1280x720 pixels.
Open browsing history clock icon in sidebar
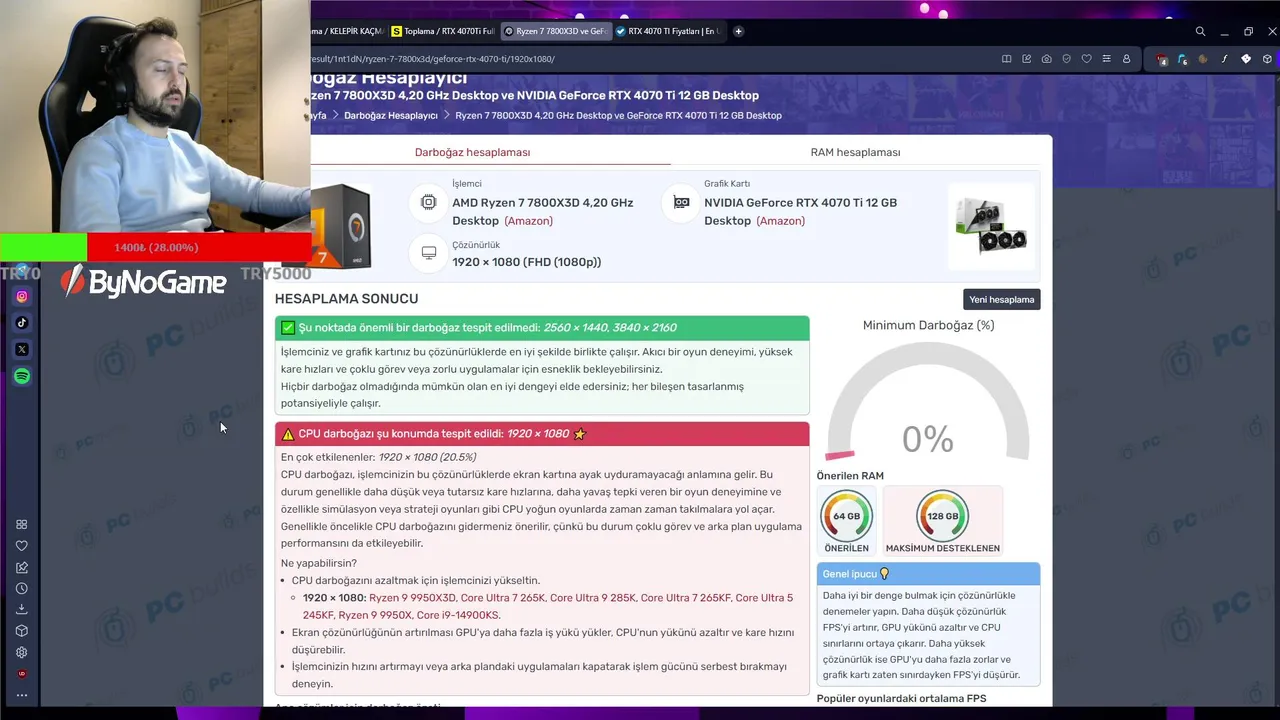point(22,588)
